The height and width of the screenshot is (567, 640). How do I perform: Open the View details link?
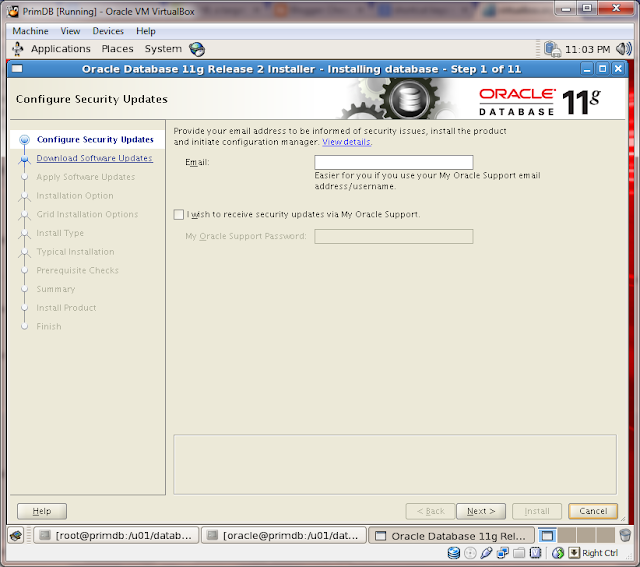pyautogui.click(x=347, y=142)
